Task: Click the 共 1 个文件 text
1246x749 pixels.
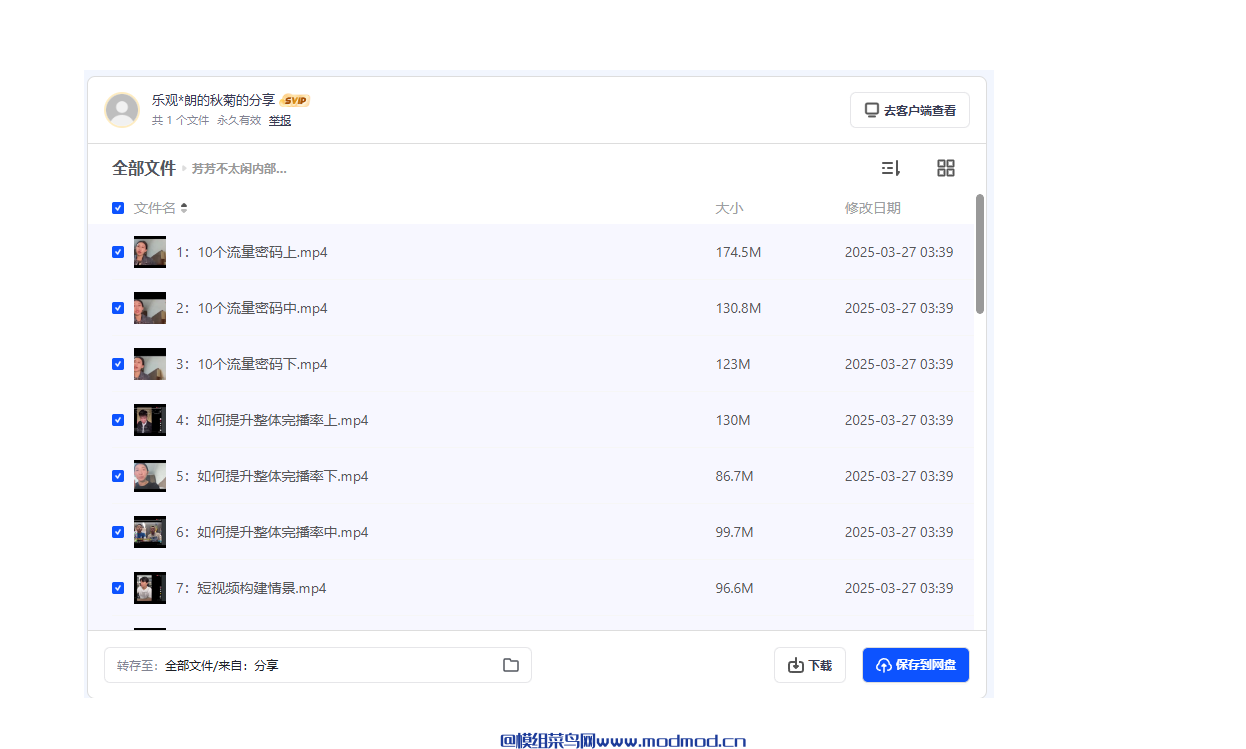Action: pos(181,120)
